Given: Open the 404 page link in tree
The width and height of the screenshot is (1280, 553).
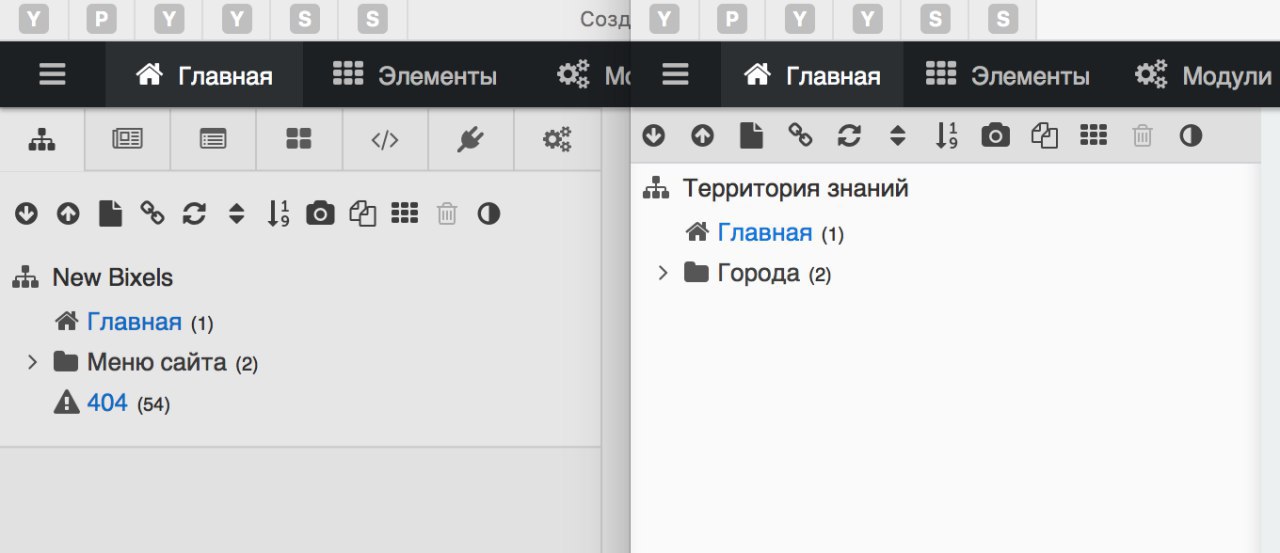Looking at the screenshot, I should (107, 403).
